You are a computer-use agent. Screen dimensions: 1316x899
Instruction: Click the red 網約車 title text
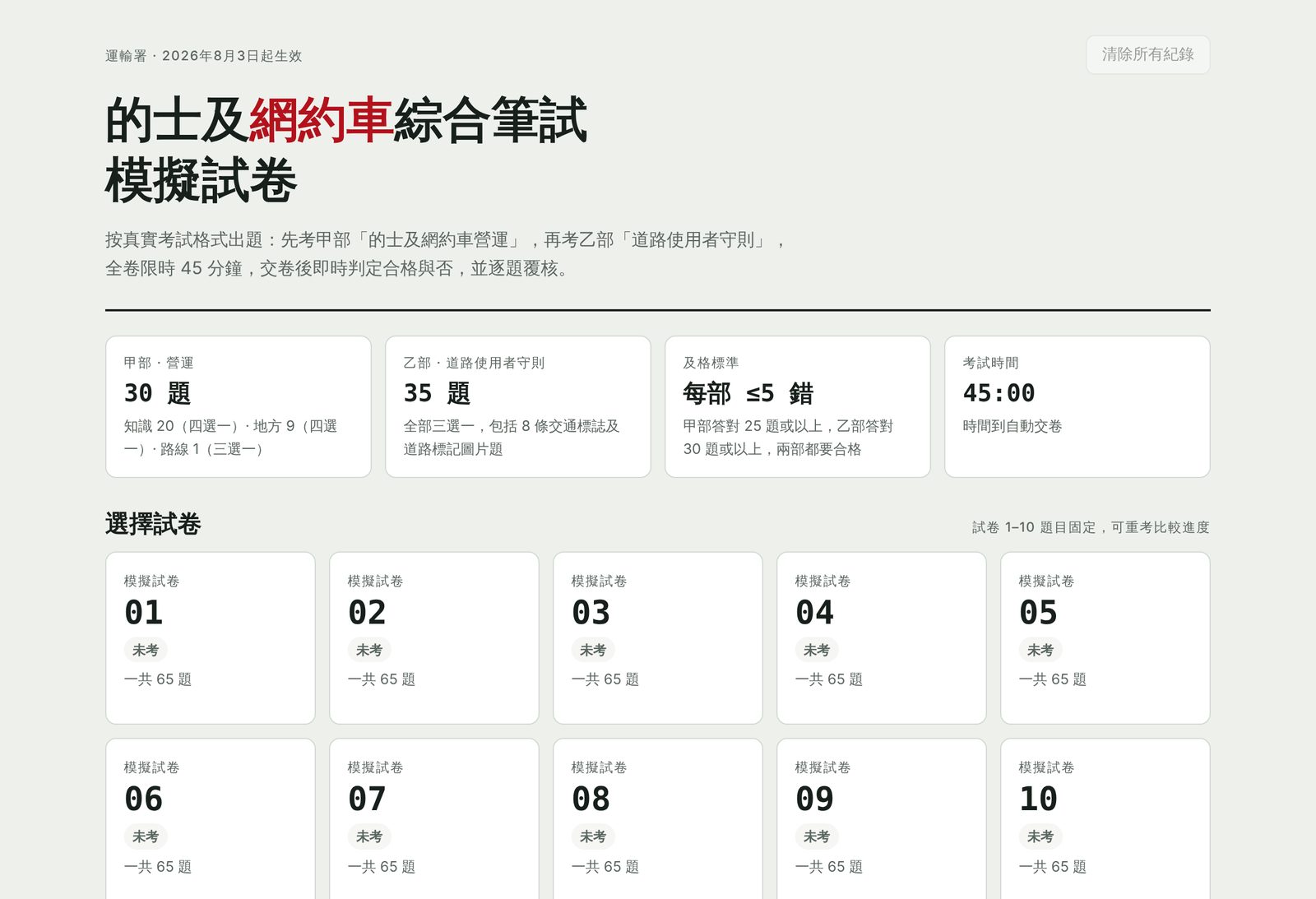coord(321,120)
